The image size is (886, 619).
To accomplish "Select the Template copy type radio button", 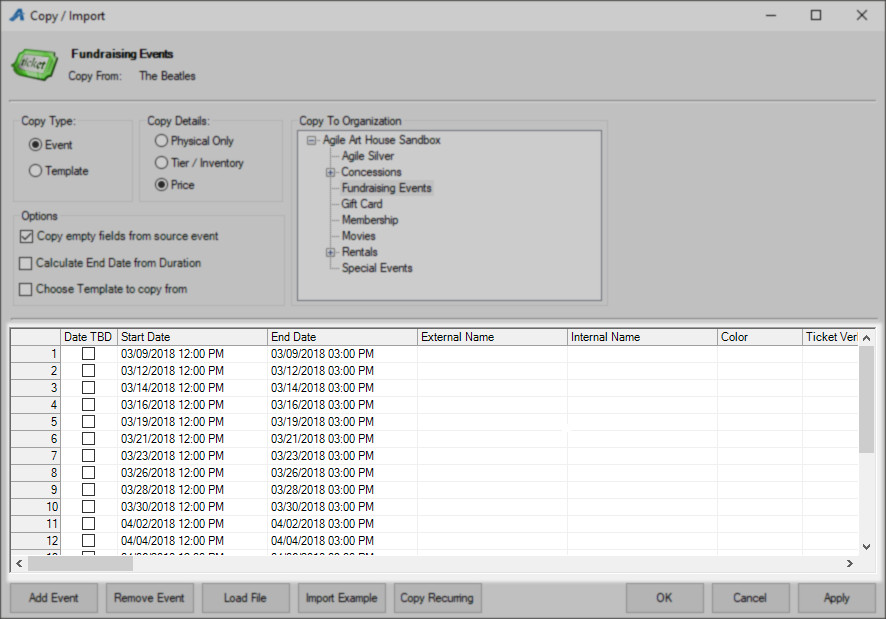I will point(35,171).
